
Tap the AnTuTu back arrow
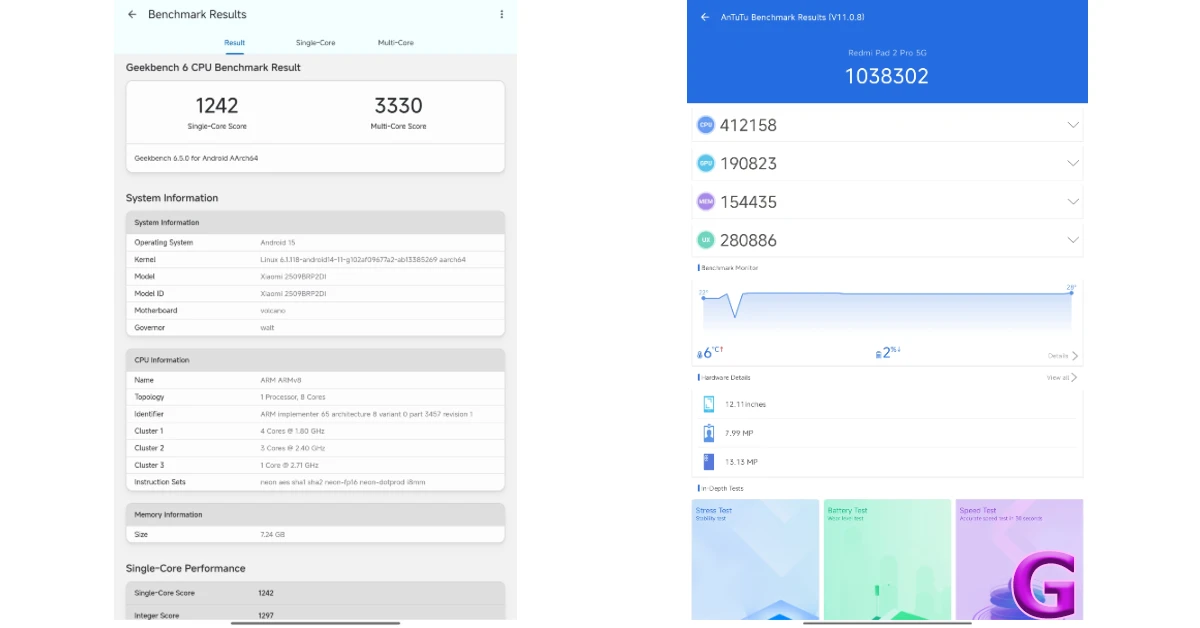tap(705, 17)
